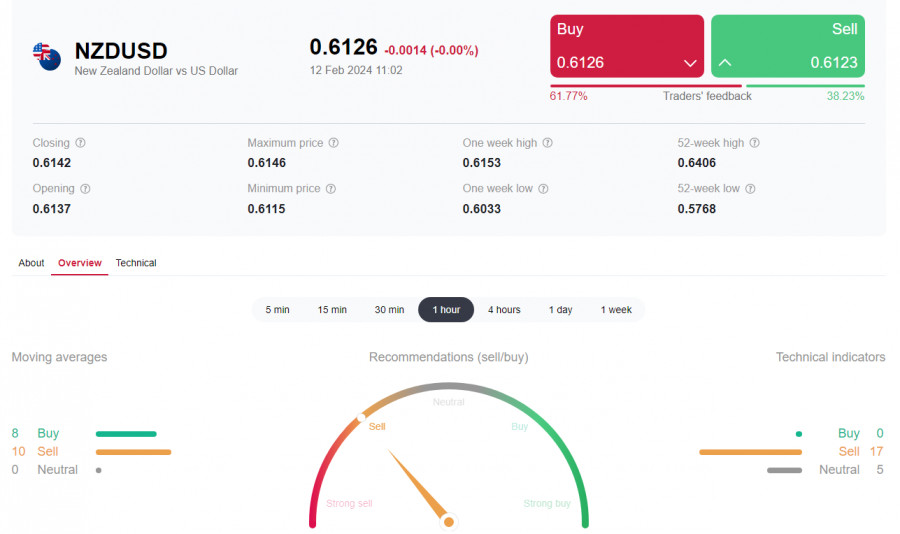The height and width of the screenshot is (534, 900).
Task: Click the gray Technical indicators Neutral bar
Action: coord(785,470)
